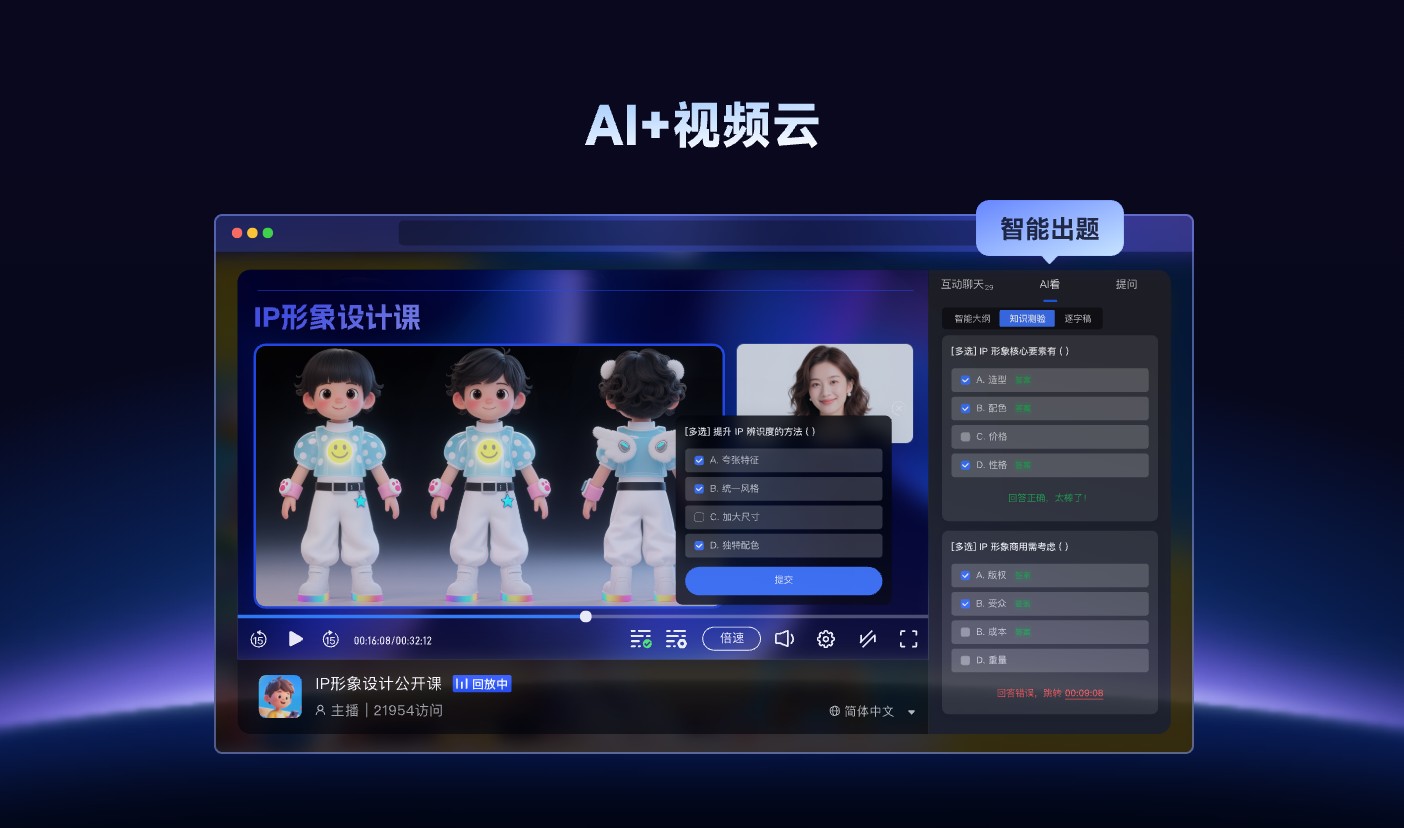Click the 21954访问 visit count

coord(408,711)
